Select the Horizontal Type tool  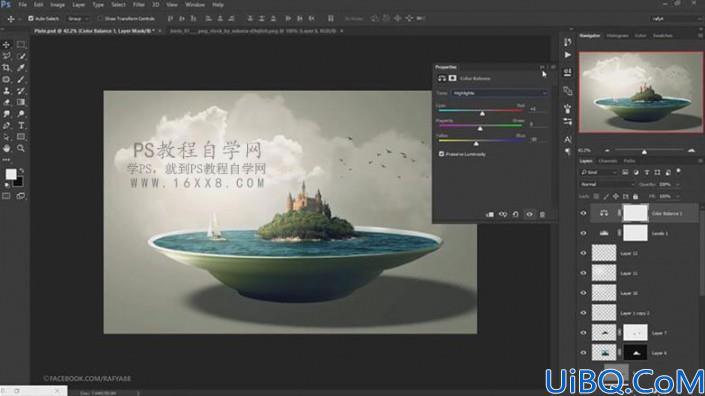21,125
